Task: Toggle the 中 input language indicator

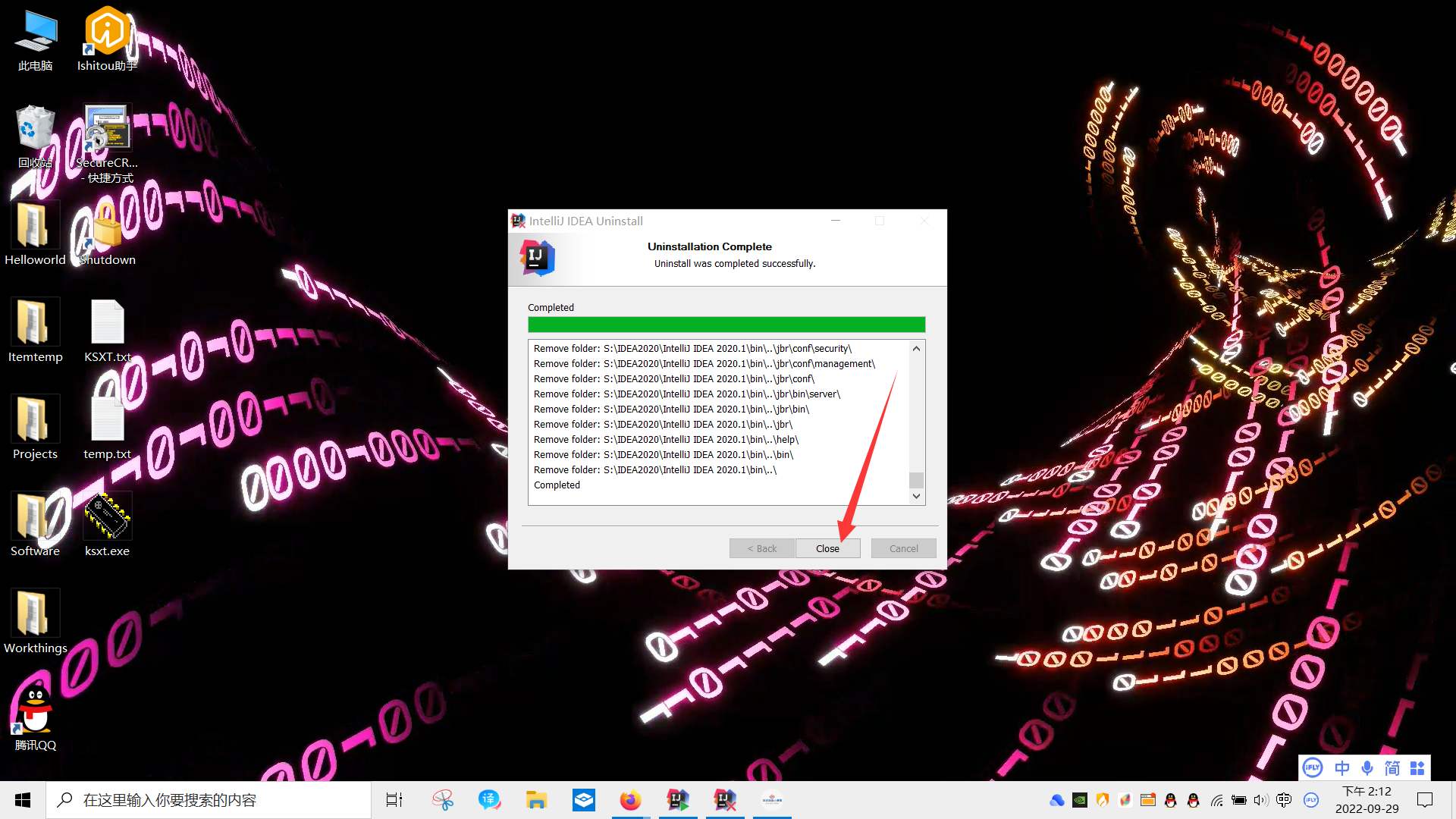Action: point(1341,768)
